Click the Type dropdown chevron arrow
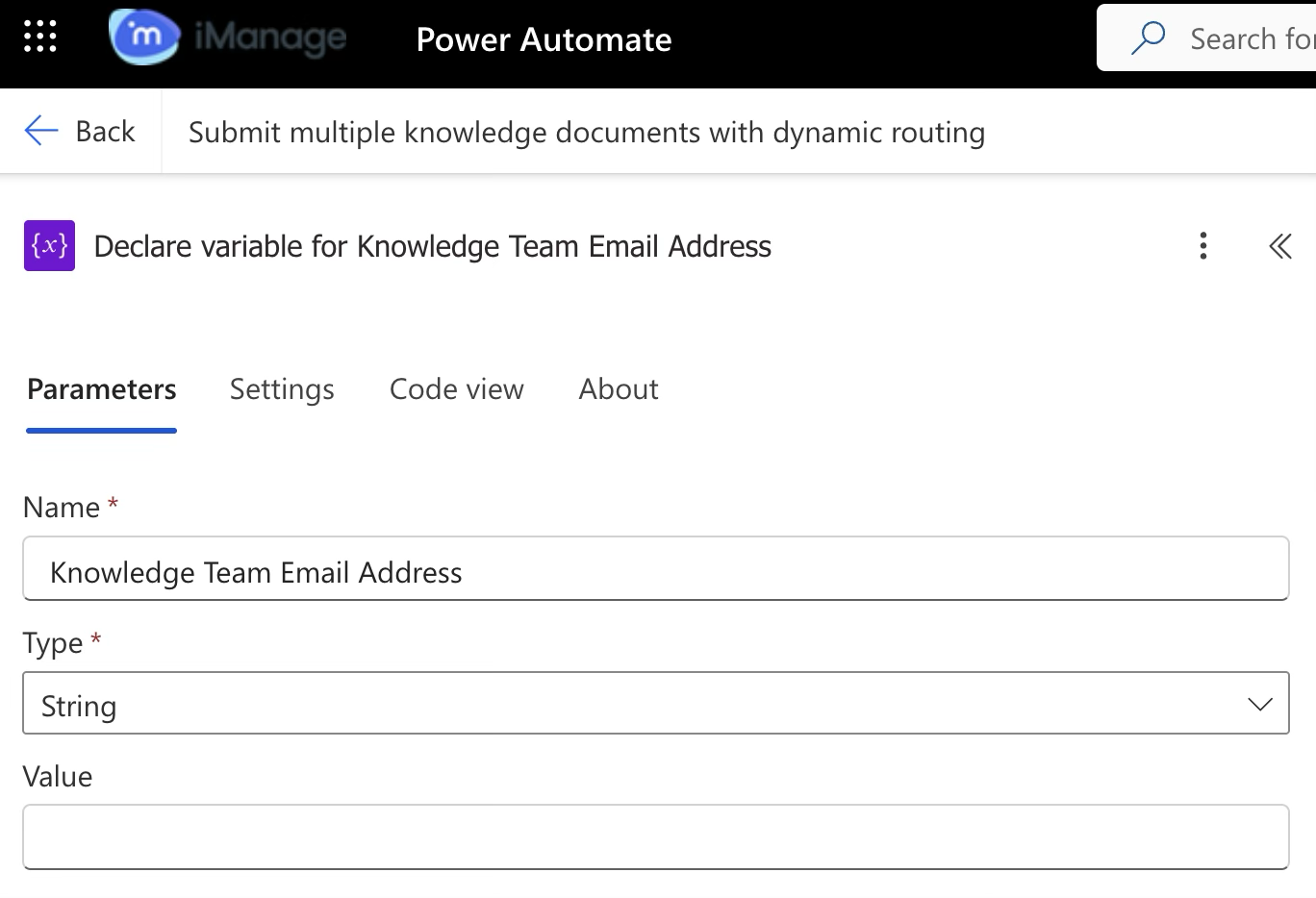The width and height of the screenshot is (1316, 898). 1259,704
